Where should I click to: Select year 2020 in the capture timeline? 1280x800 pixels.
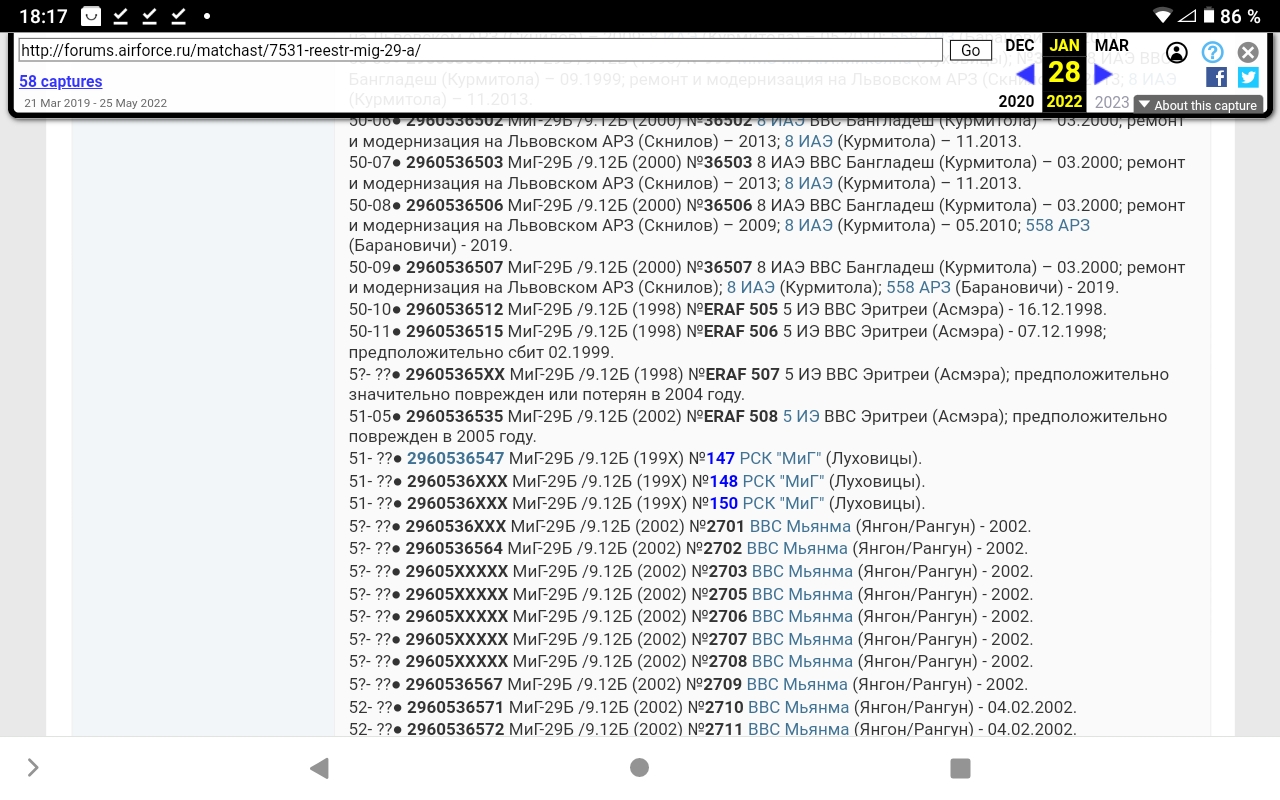[x=1016, y=101]
